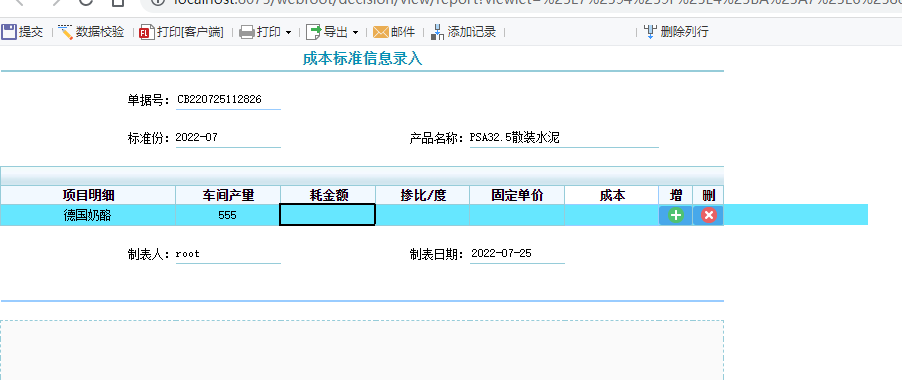Click the 单据号 field CB220725112826
The height and width of the screenshot is (380, 902).
click(x=228, y=99)
